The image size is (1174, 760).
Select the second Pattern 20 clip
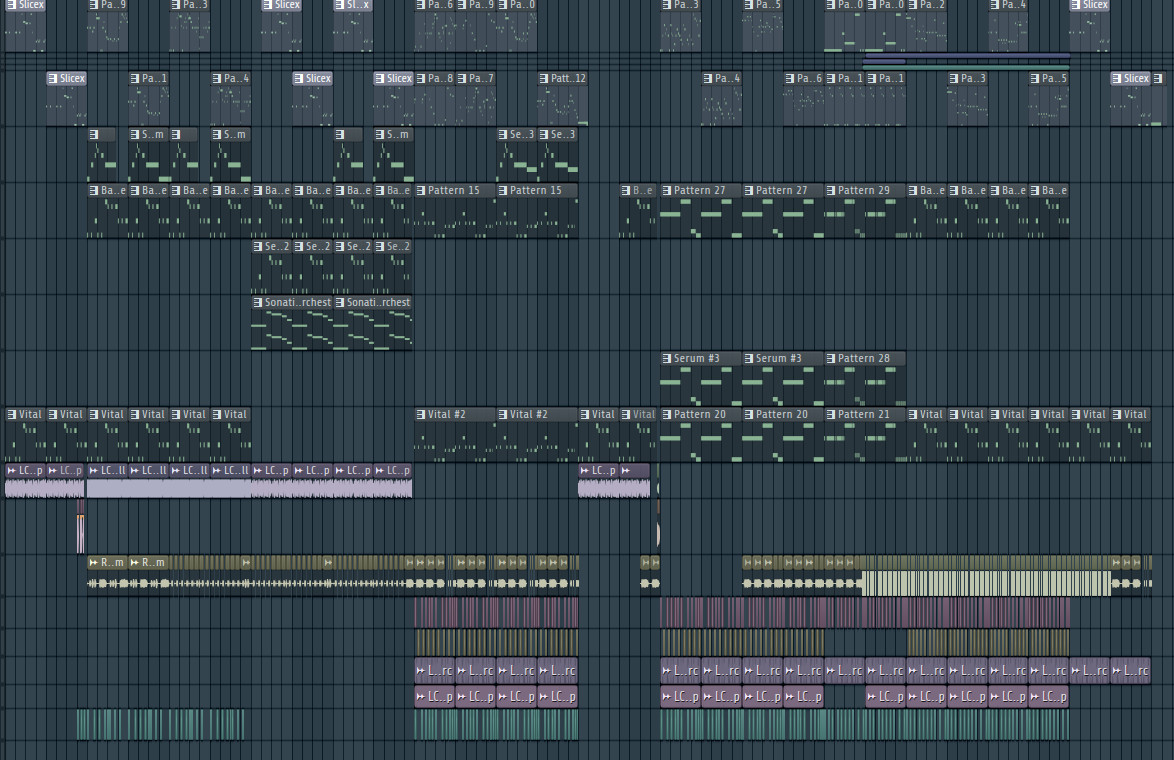click(783, 434)
